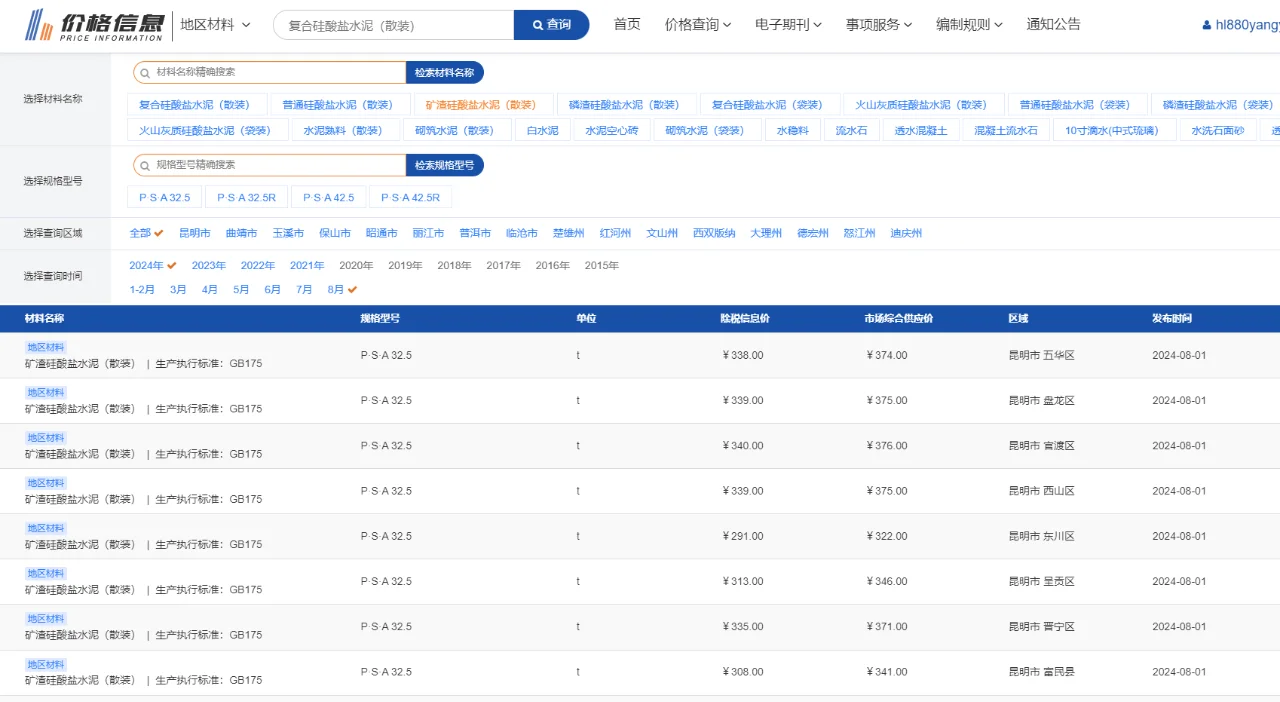Select the 白水泥 material tag
This screenshot has height=702, width=1280.
pos(542,129)
